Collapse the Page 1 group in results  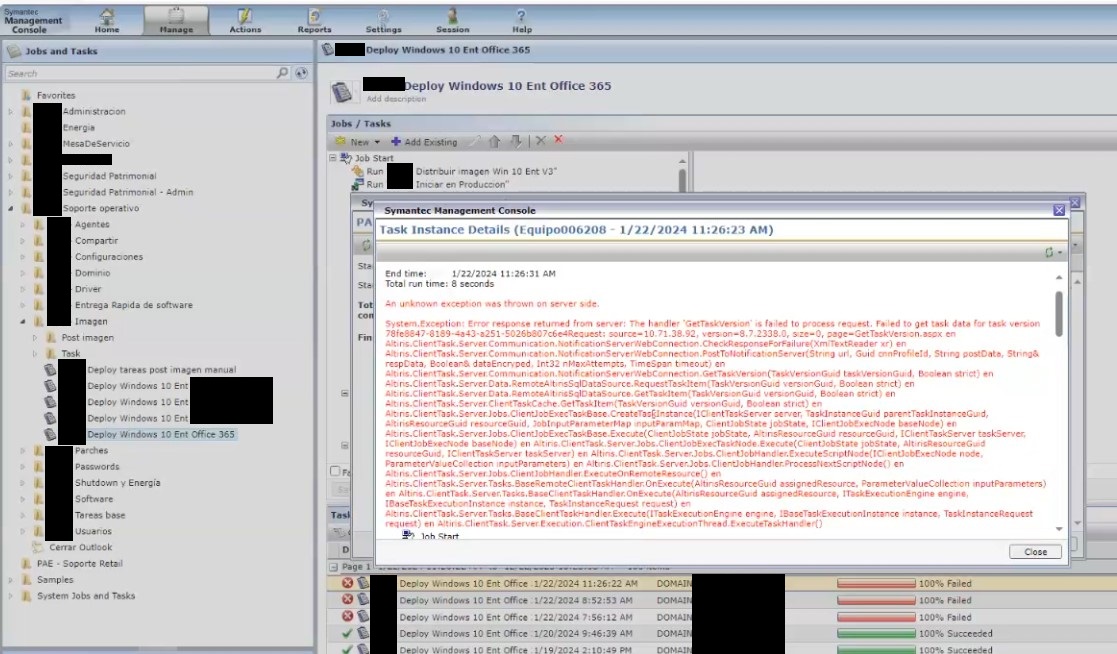333,566
